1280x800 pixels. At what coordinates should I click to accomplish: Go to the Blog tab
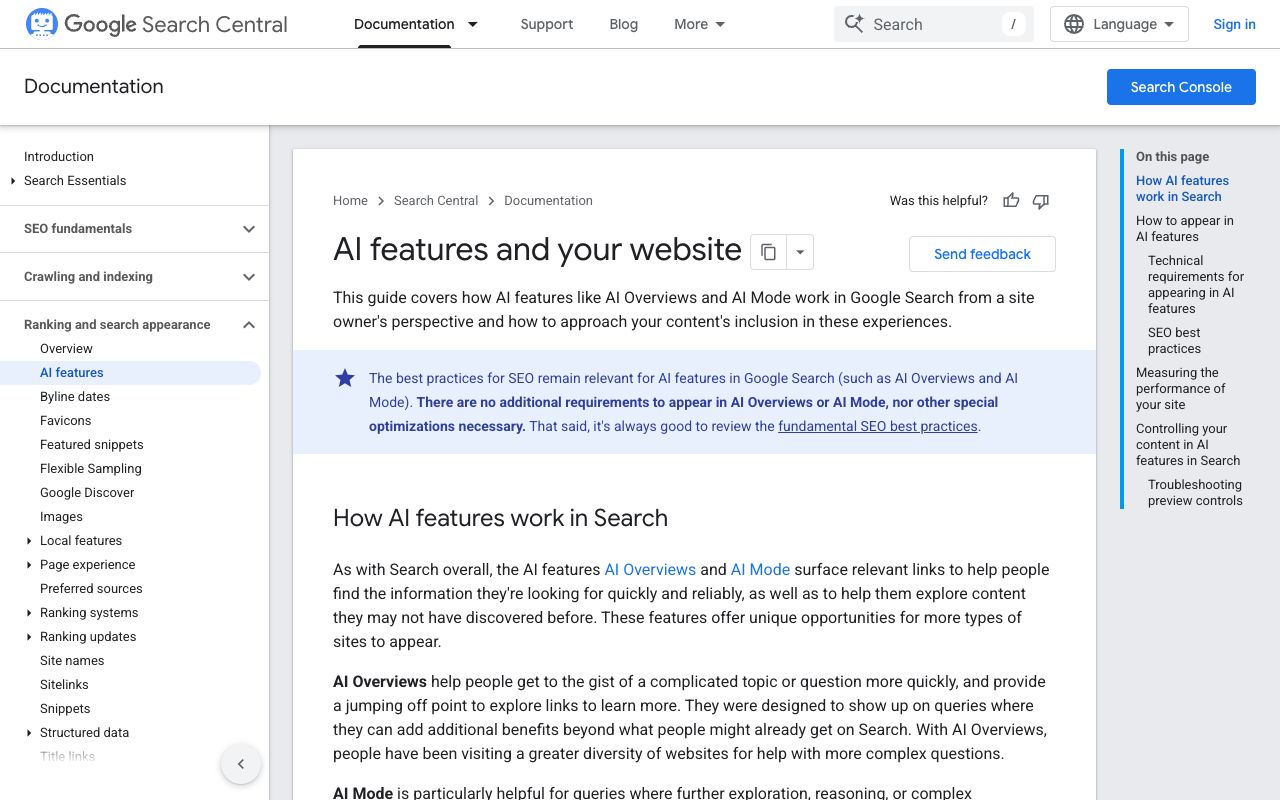click(623, 24)
